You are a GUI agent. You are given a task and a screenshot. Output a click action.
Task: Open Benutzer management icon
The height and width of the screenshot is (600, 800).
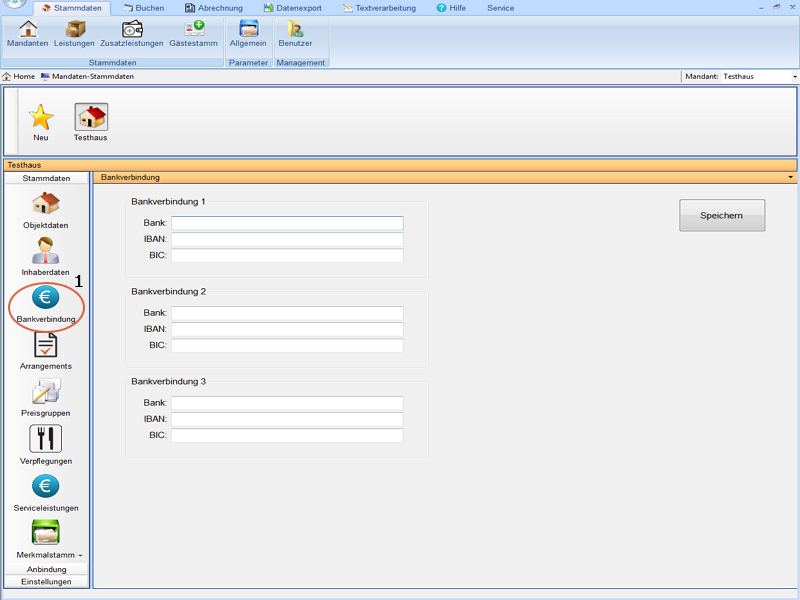pyautogui.click(x=295, y=33)
